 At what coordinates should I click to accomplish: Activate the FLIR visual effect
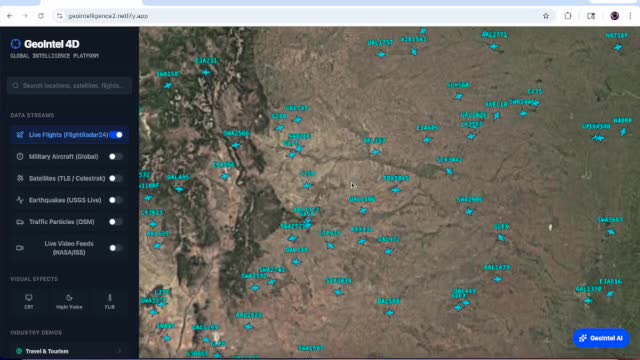click(x=110, y=302)
